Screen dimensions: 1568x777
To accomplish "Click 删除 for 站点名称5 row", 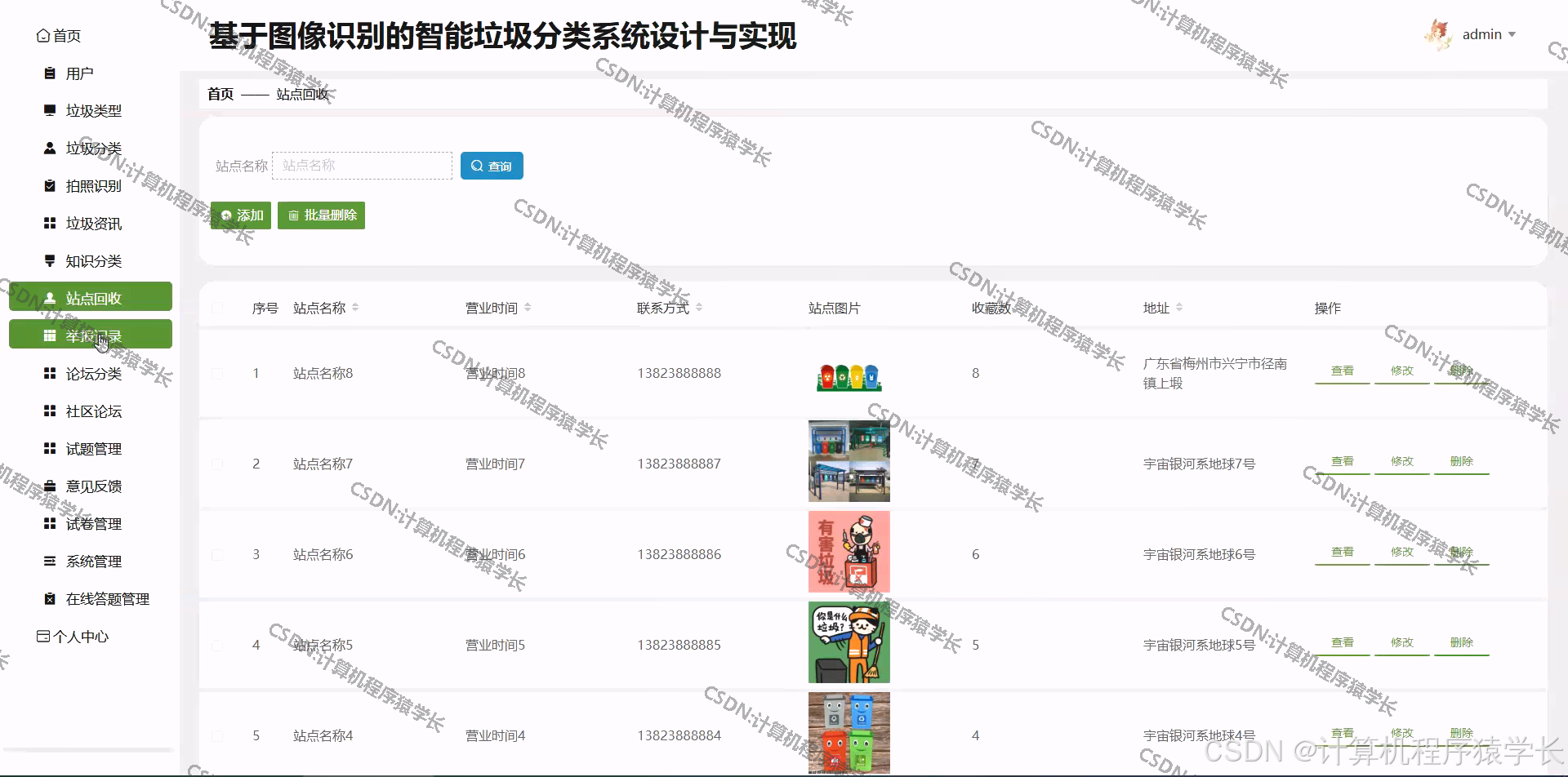I will (x=1461, y=642).
